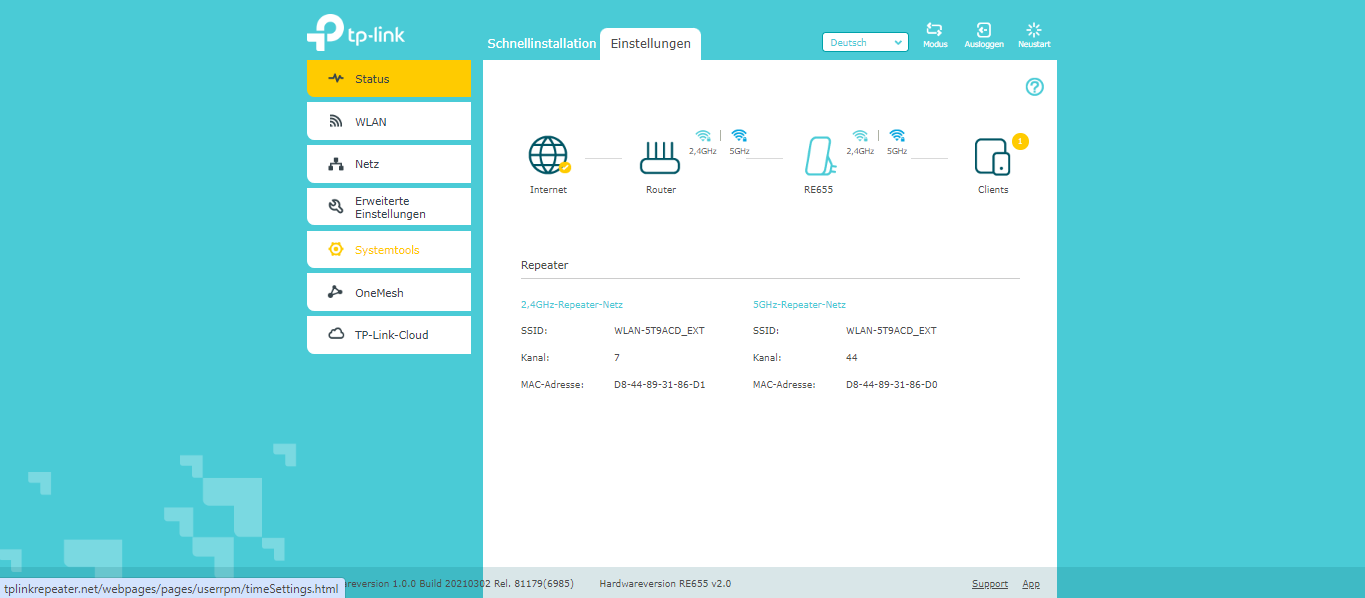Click the clients count badge

tap(1020, 142)
